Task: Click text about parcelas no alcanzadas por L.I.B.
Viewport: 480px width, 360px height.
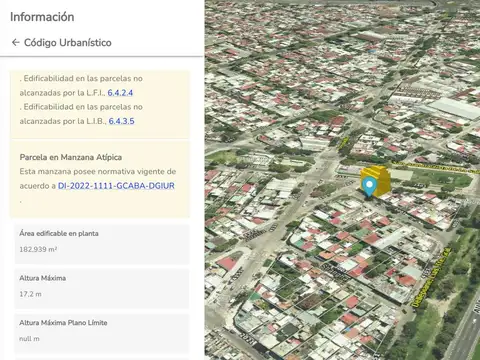Action: pos(81,114)
